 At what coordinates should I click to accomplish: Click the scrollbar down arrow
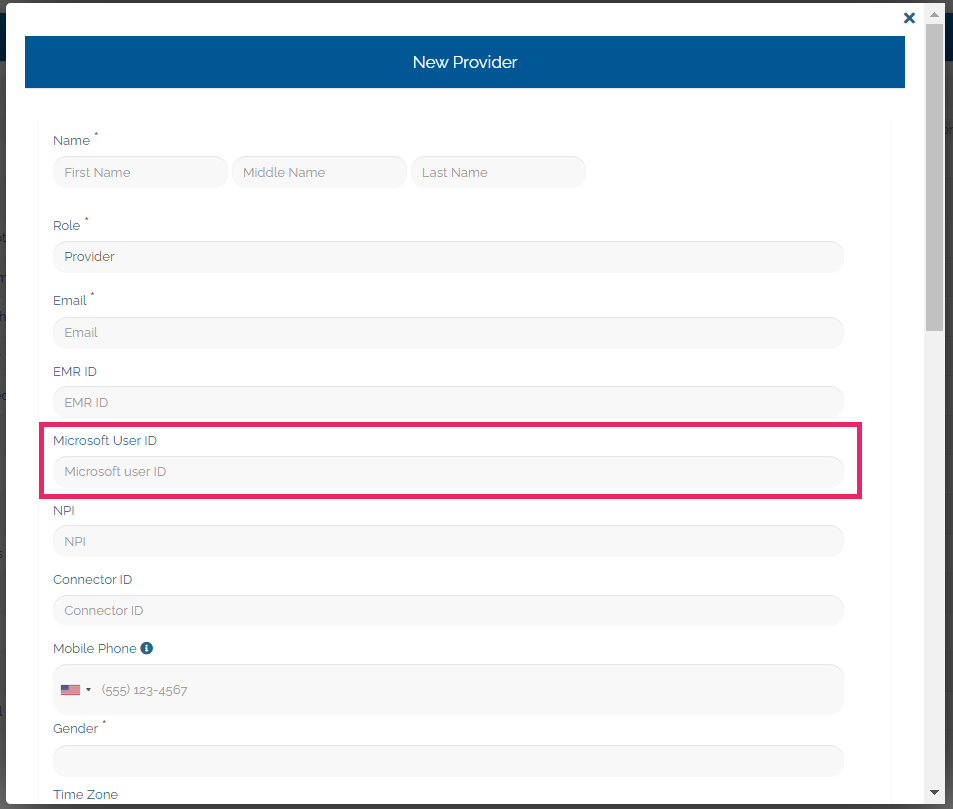coord(934,792)
